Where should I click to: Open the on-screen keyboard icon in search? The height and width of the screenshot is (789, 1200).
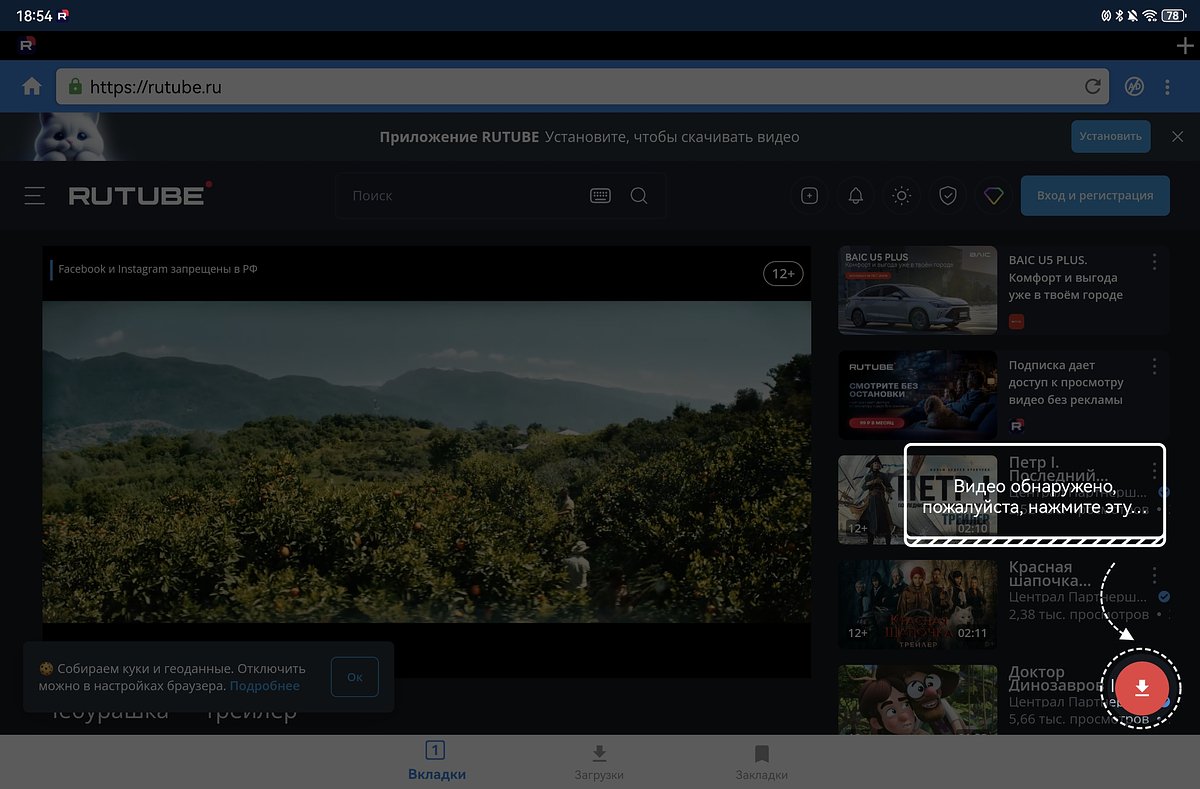coord(600,196)
